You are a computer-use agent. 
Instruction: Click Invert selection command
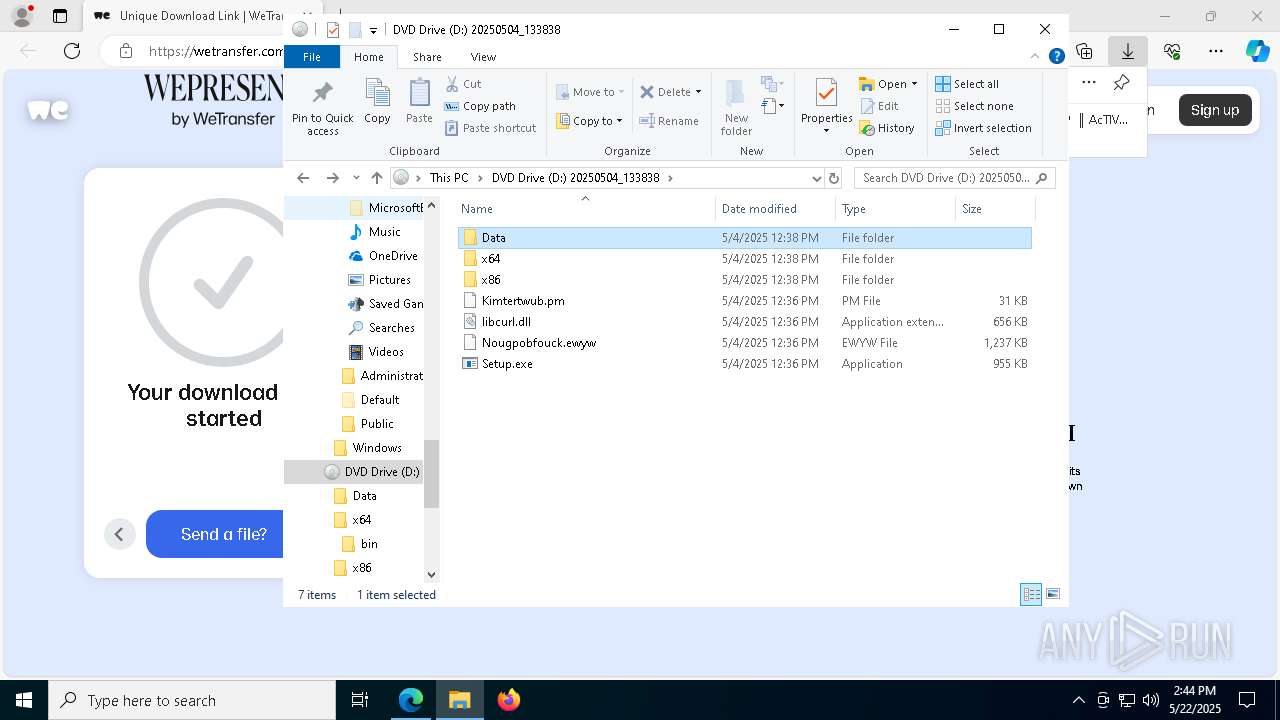pyautogui.click(x=983, y=128)
